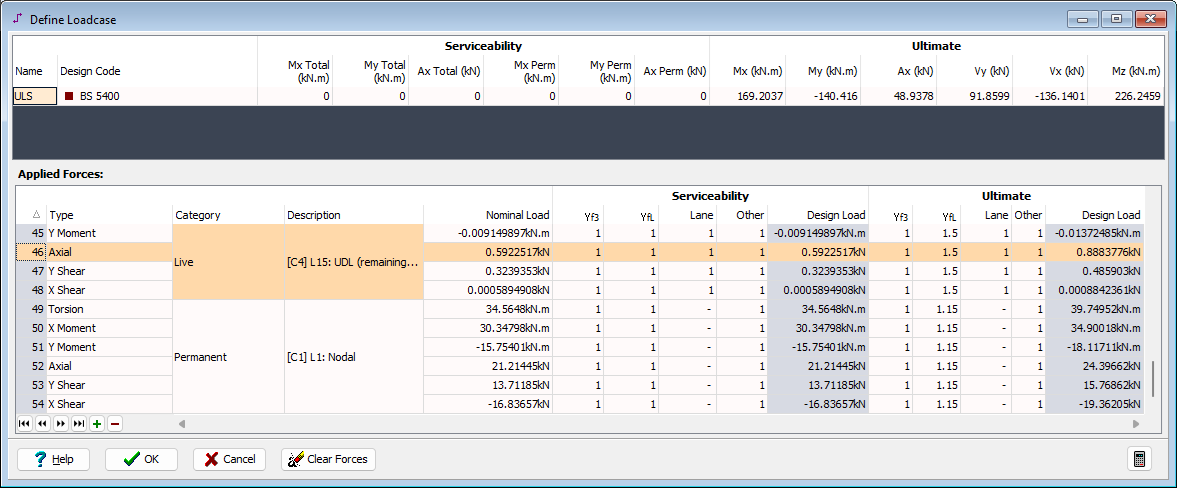Add a new applied force row
Screen dimensions: 1177x488
pyautogui.click(x=97, y=424)
